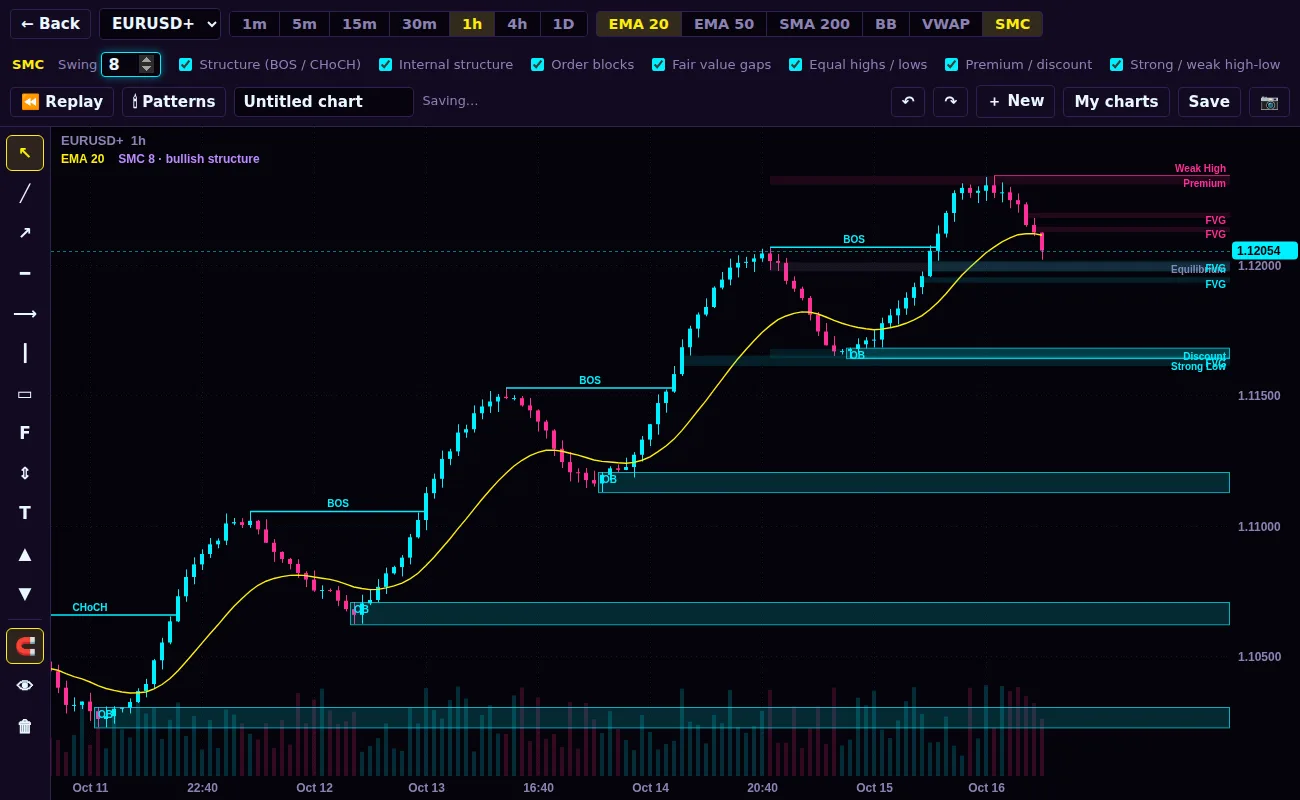Toggle Internal structure checkbox
This screenshot has height=800, width=1300.
pos(385,65)
